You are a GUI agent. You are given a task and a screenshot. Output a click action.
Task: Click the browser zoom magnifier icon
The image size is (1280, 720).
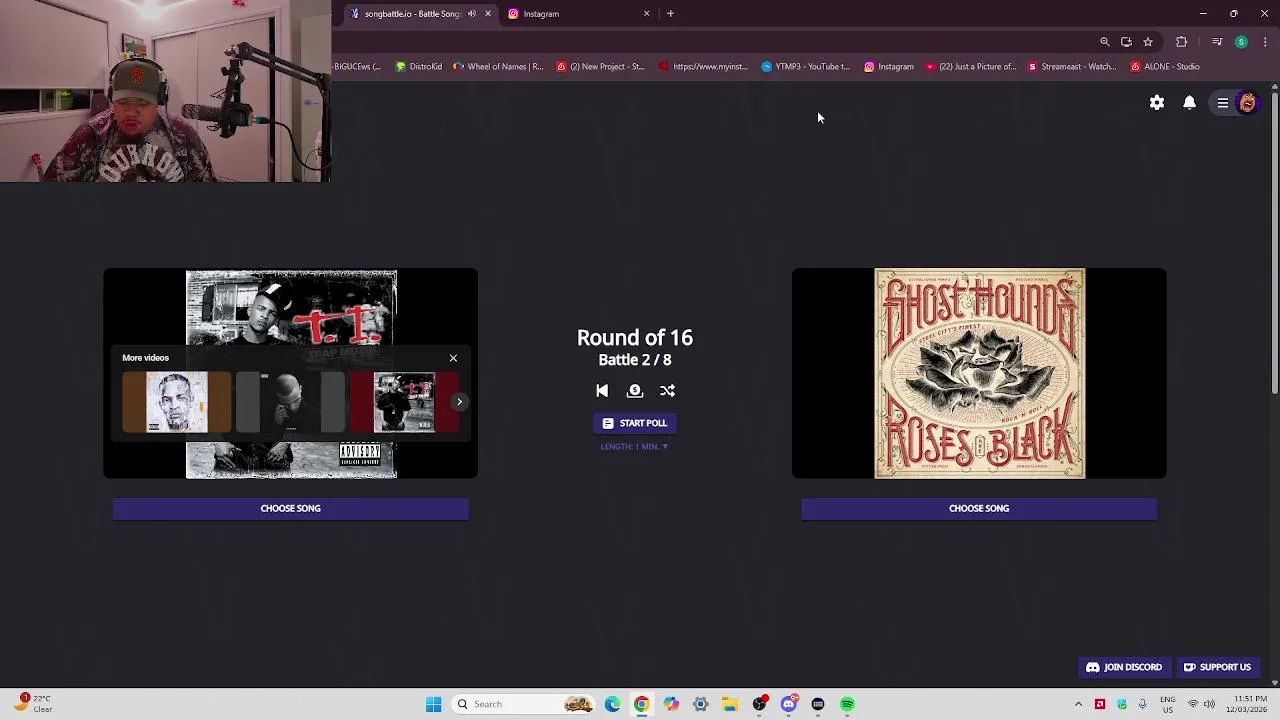tap(1105, 42)
